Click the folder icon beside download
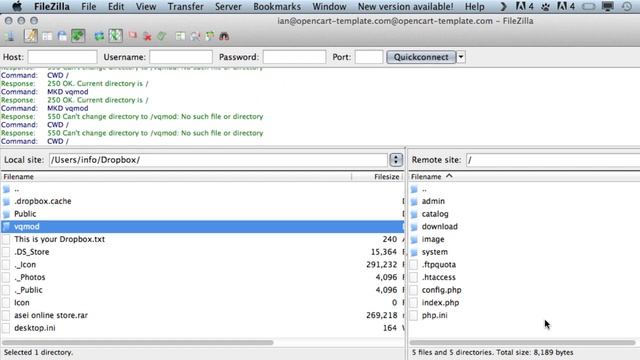 [414, 227]
